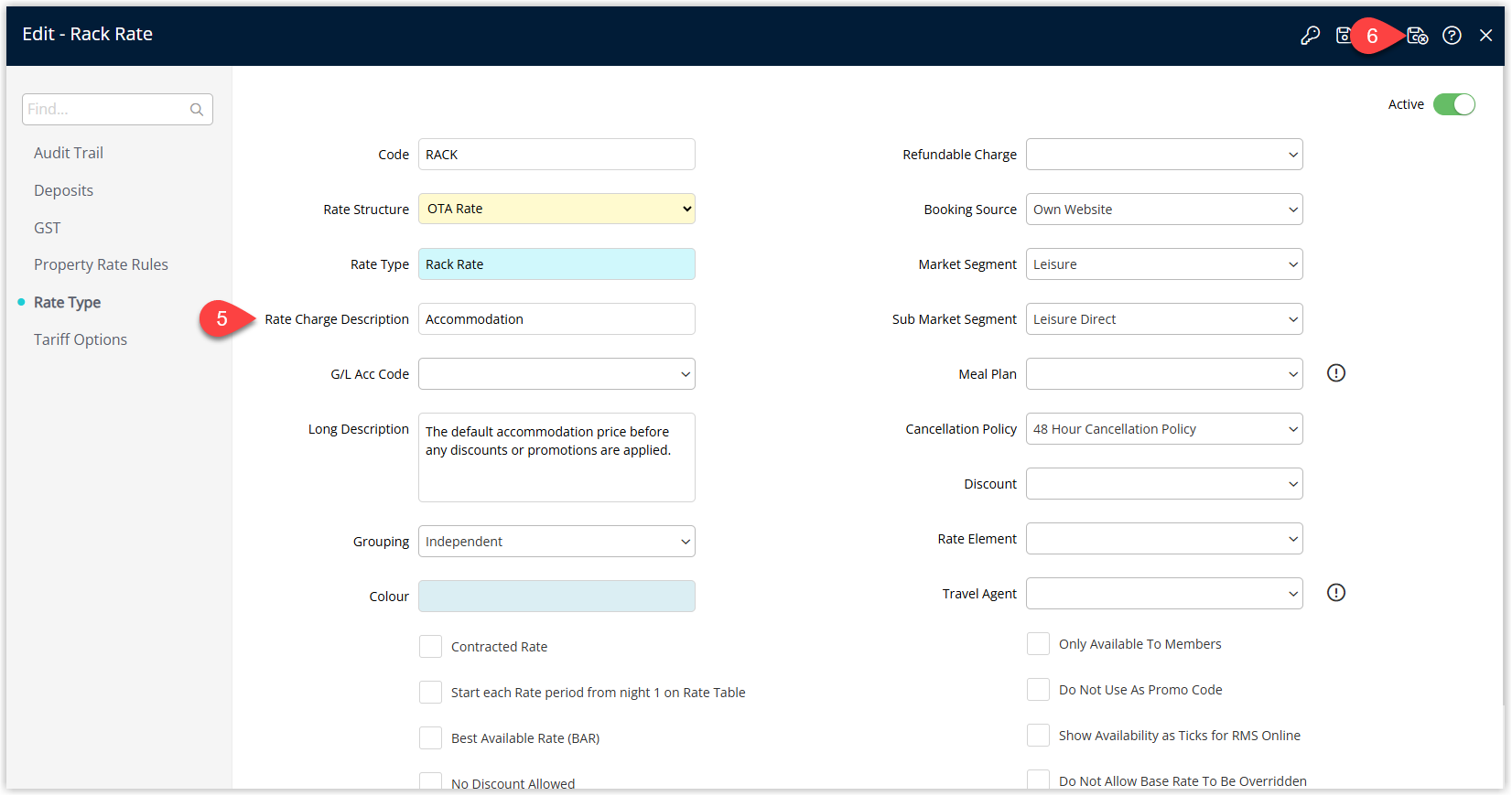The image size is (1512, 796).
Task: Click the magnifier icon in Find box
Action: coord(197,110)
